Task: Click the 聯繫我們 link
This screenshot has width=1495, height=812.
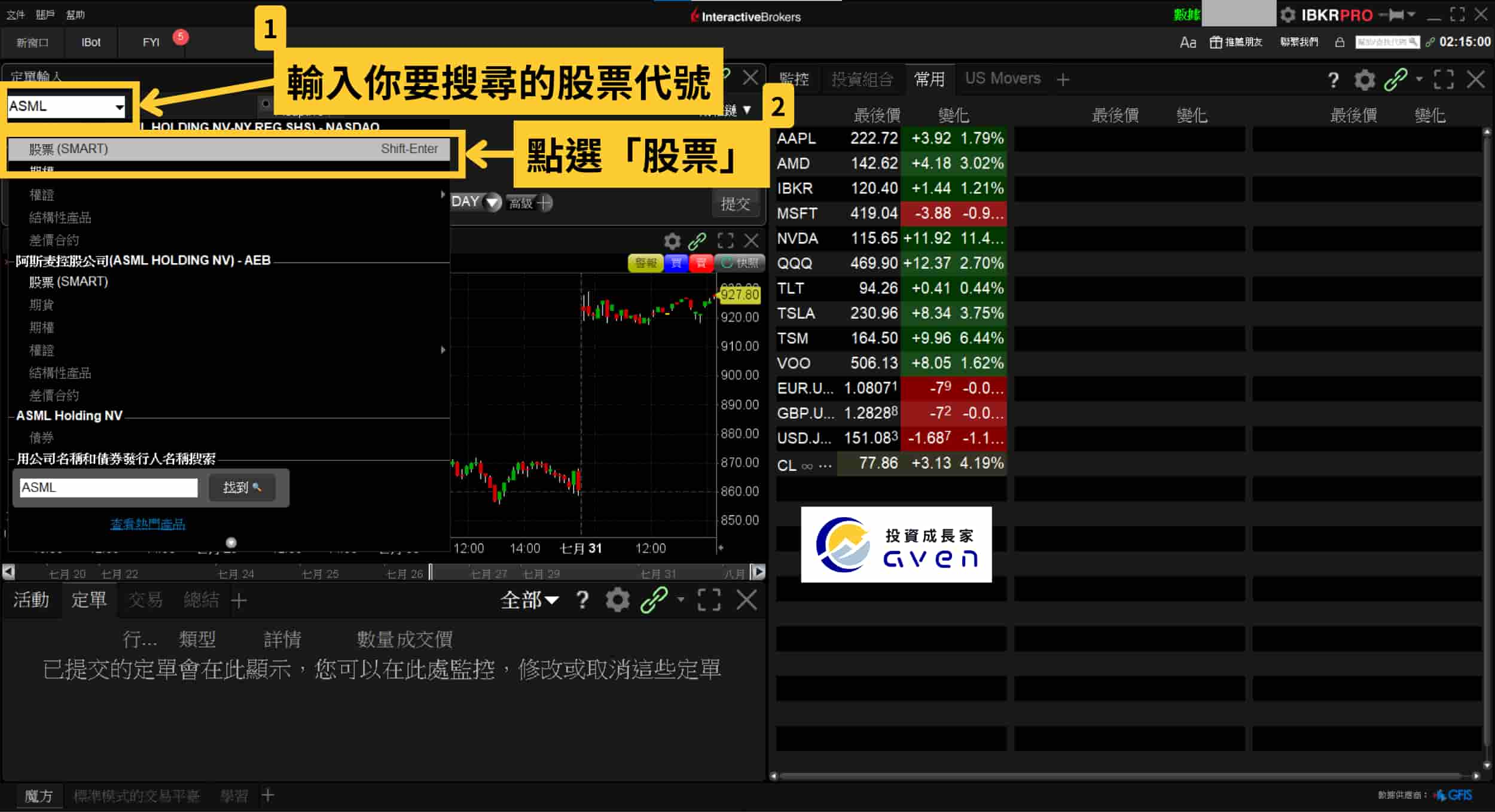Action: tap(1299, 42)
